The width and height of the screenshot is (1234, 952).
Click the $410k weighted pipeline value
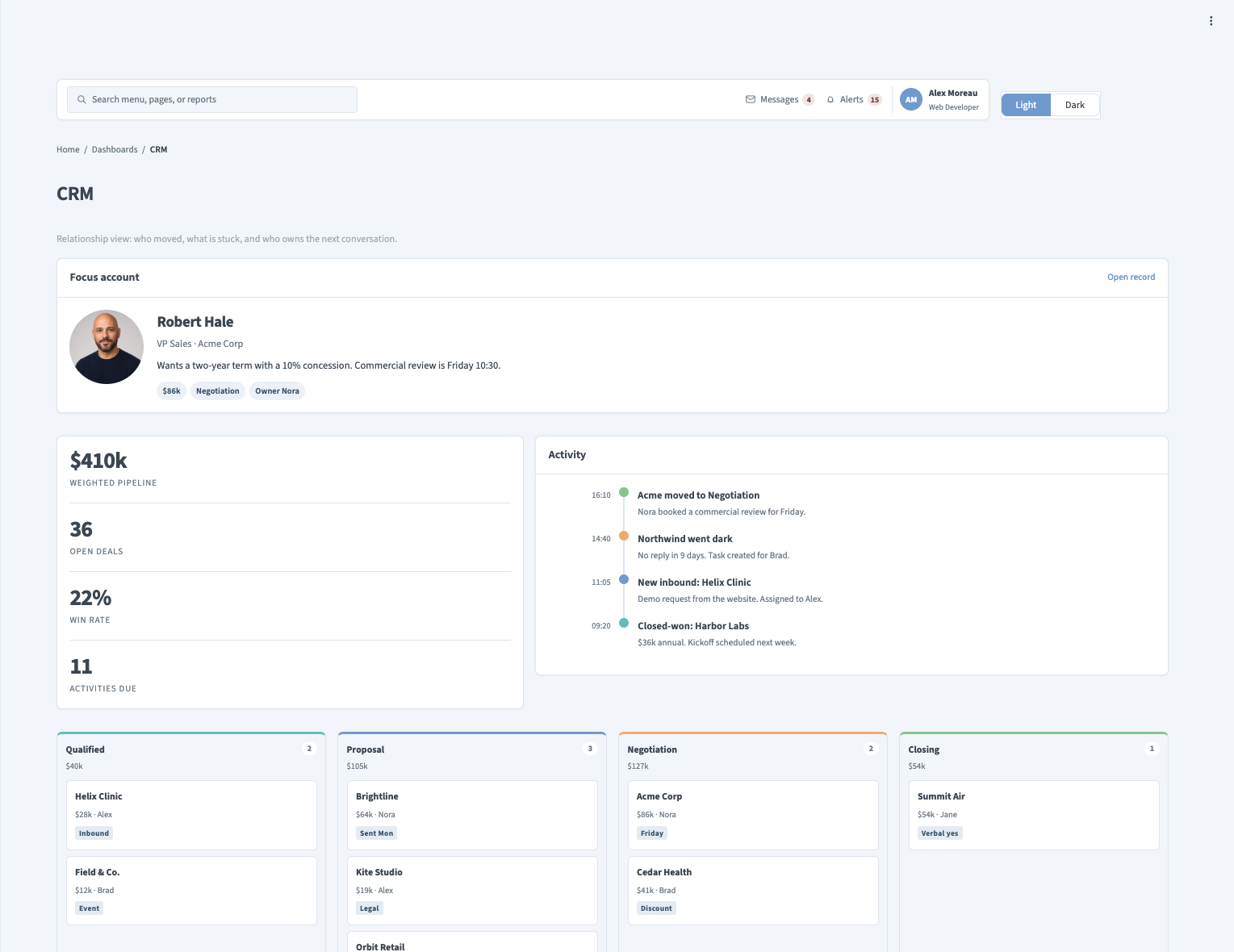tap(98, 461)
